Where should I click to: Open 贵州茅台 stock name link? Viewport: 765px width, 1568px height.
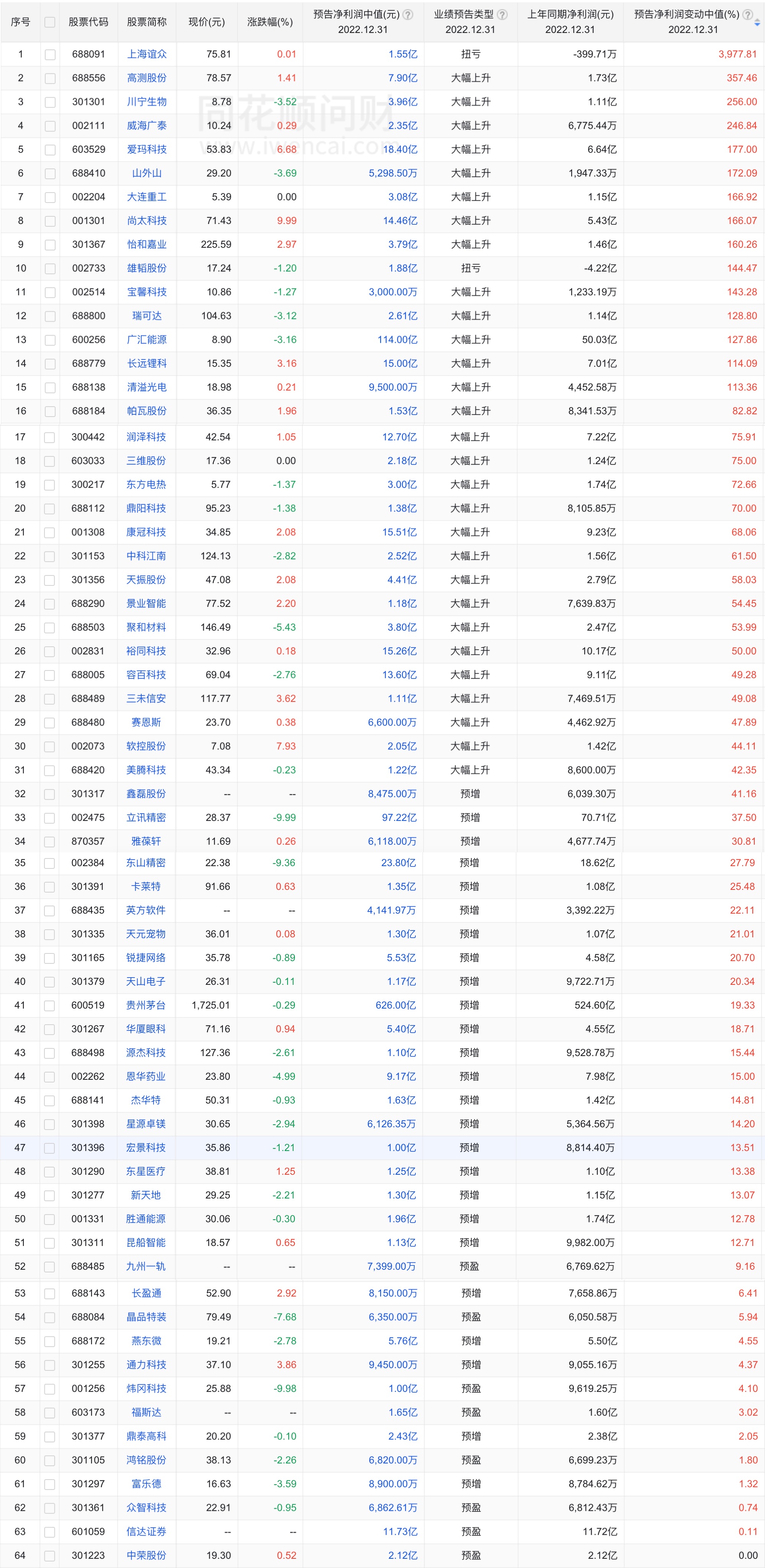pos(146,1006)
